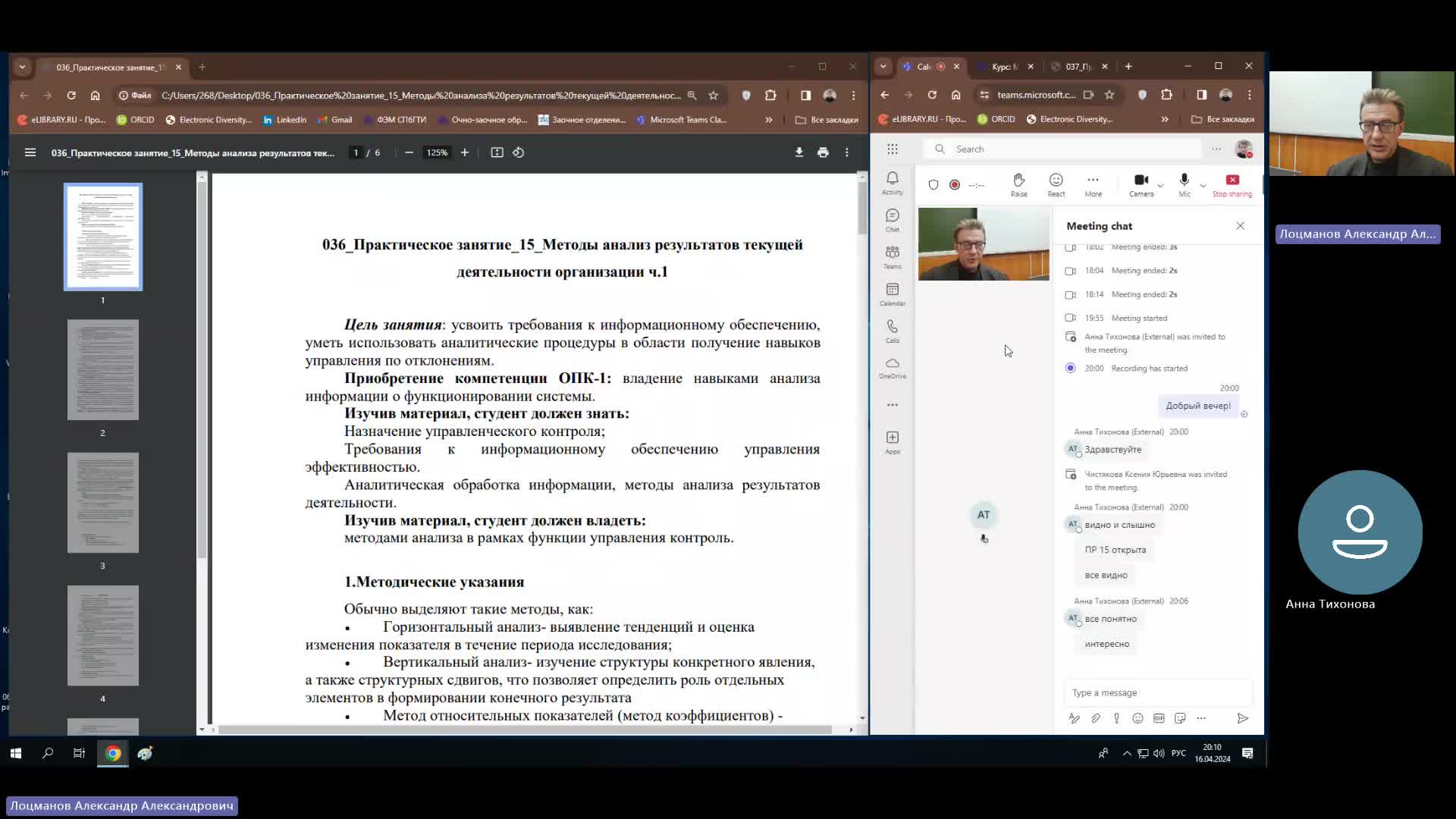Open Teams Chat in sidebar

pyautogui.click(x=893, y=220)
